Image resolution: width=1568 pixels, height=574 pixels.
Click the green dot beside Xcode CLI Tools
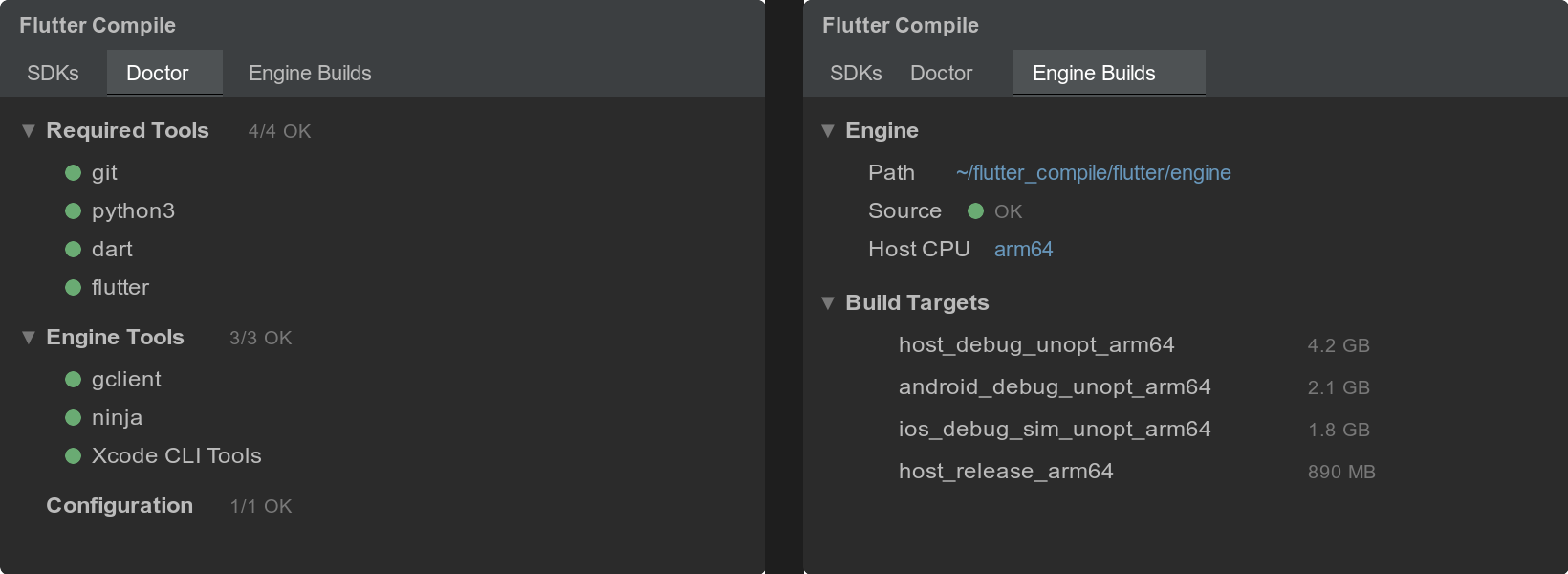(73, 456)
